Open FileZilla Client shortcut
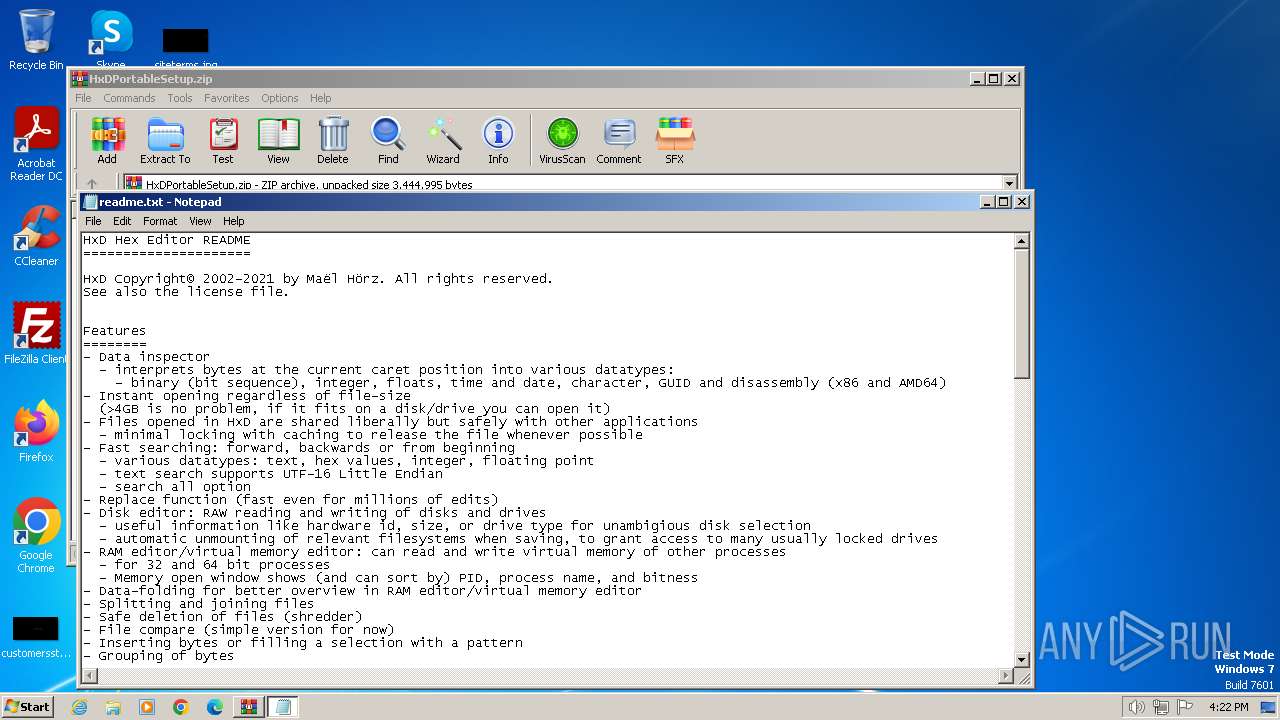 (36, 334)
